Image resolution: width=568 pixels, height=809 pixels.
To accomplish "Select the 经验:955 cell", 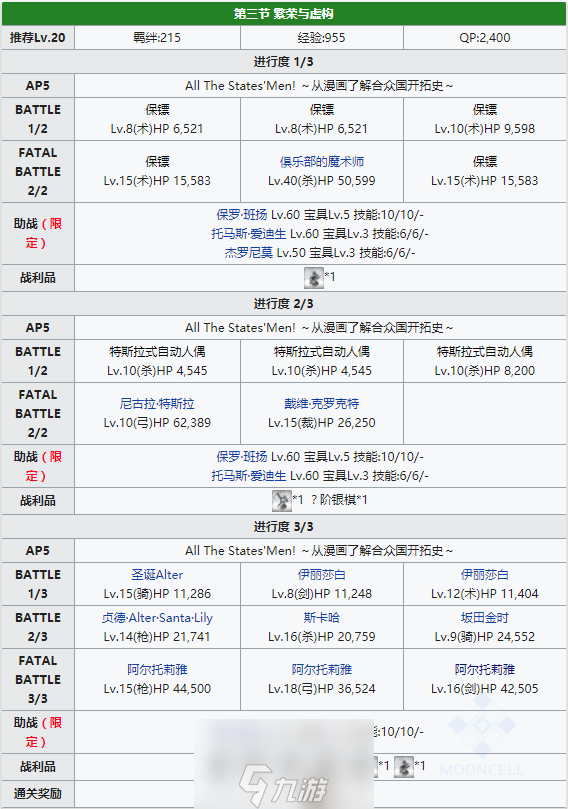I will coord(321,38).
